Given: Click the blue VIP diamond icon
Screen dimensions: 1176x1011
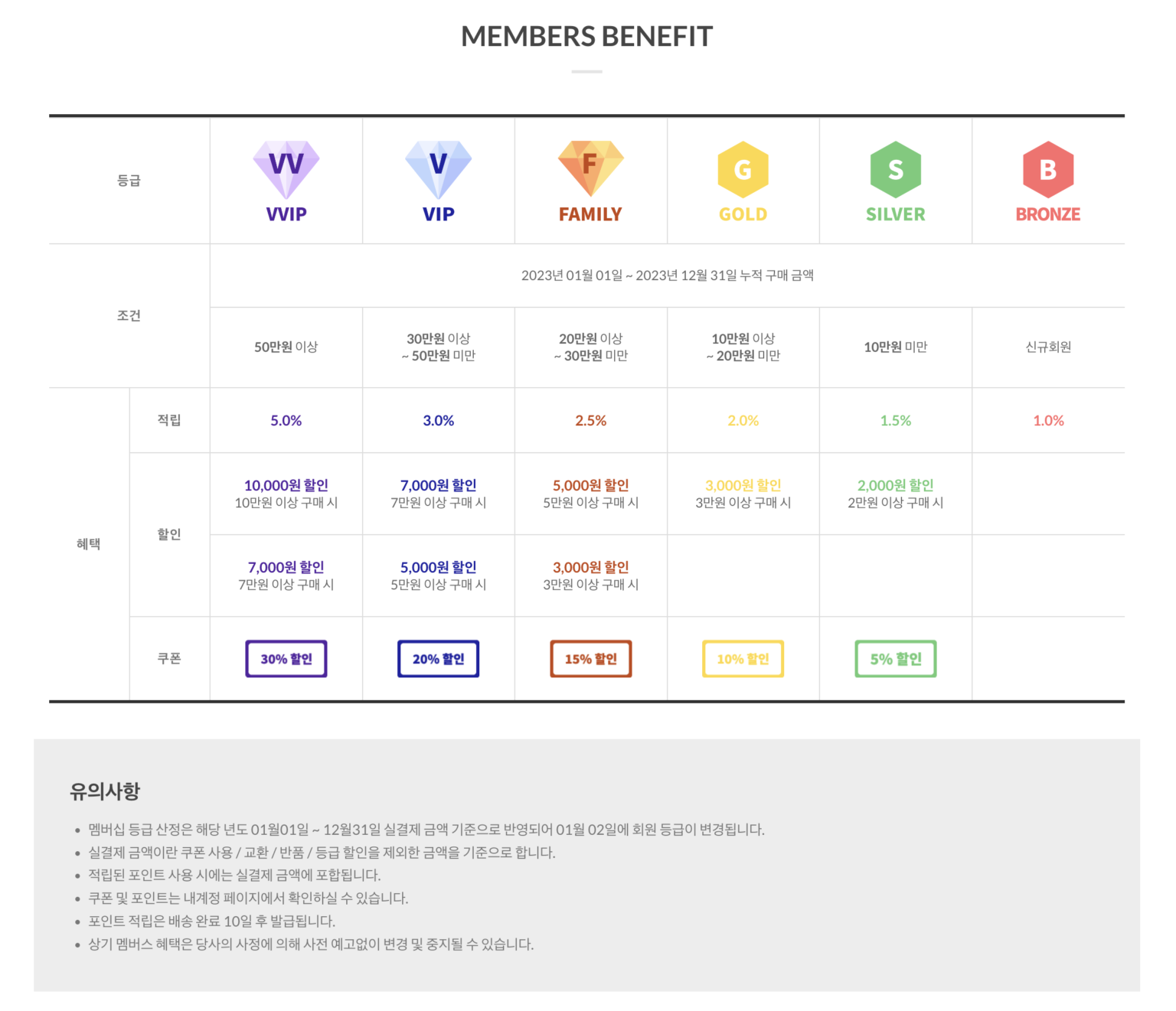Looking at the screenshot, I should (x=439, y=168).
